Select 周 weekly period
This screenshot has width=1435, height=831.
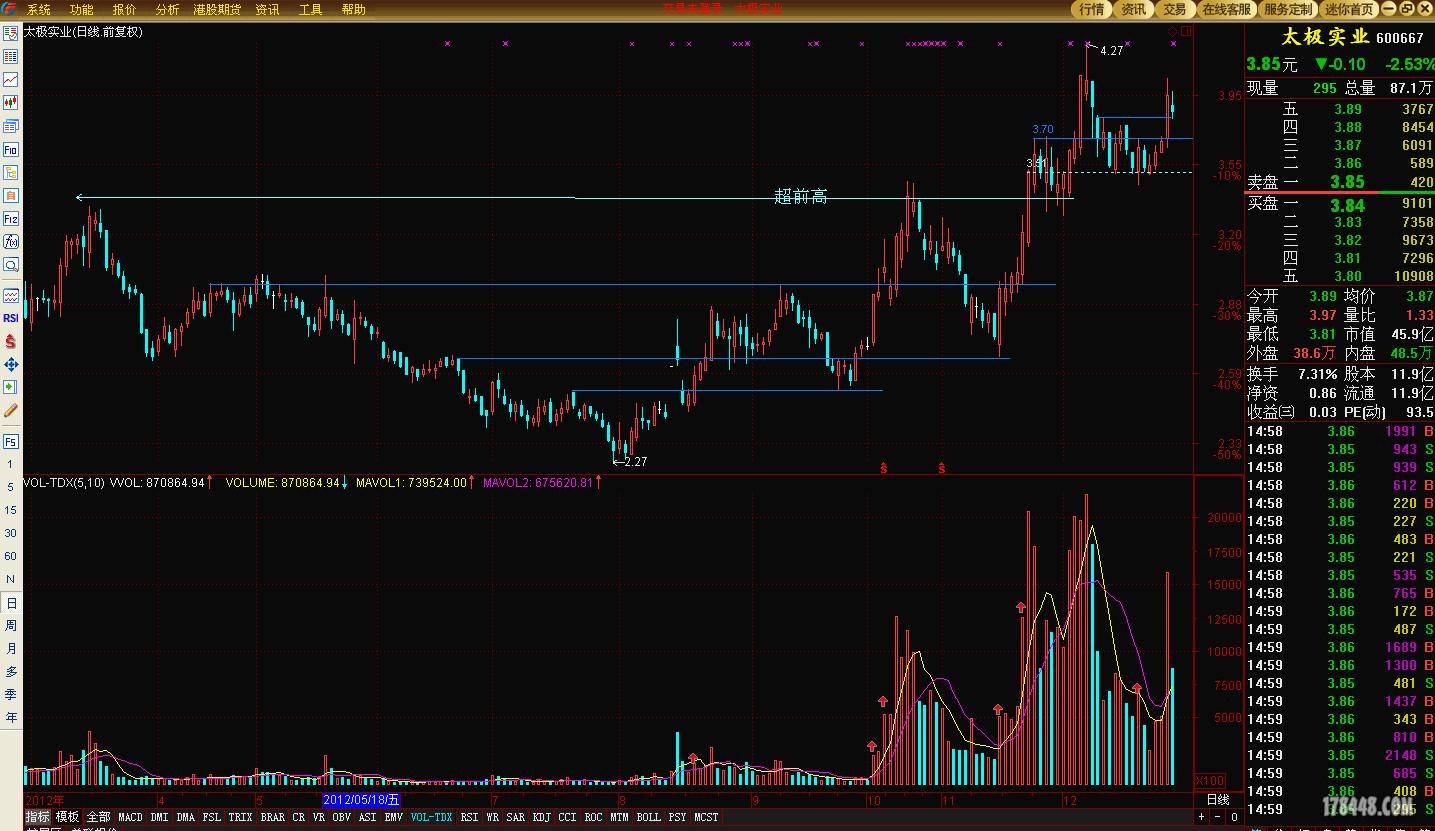click(11, 625)
